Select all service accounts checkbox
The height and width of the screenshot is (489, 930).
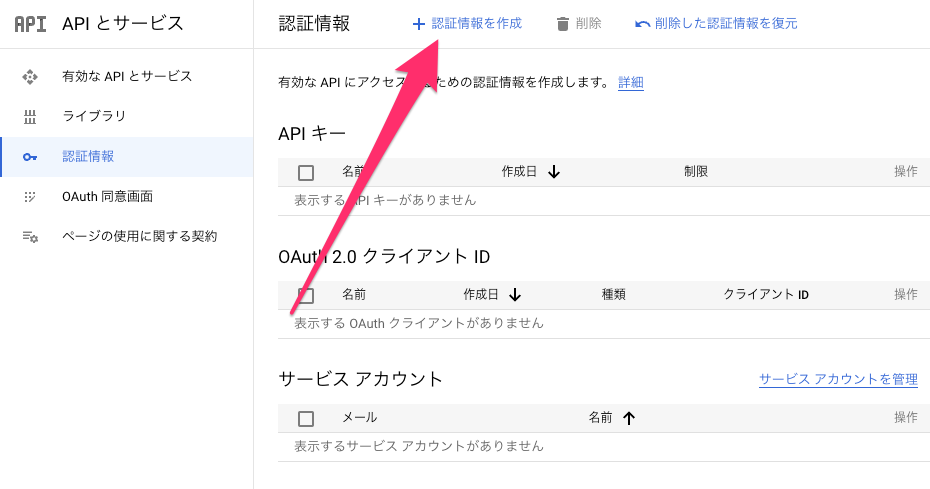point(306,419)
